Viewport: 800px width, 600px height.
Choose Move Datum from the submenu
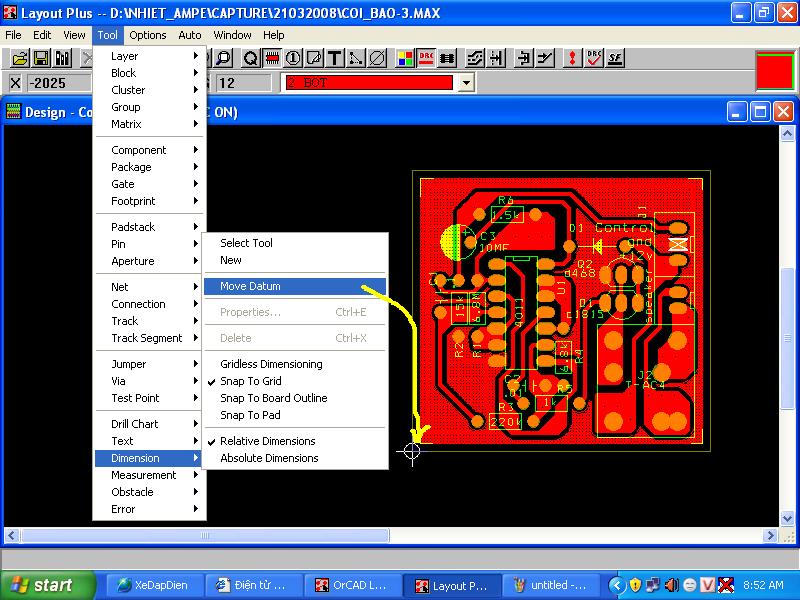pyautogui.click(x=250, y=286)
